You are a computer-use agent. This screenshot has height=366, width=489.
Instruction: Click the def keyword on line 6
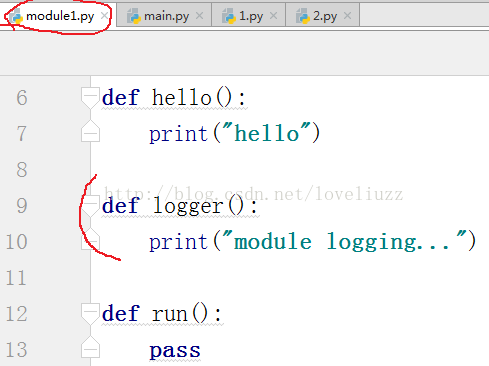tap(120, 98)
